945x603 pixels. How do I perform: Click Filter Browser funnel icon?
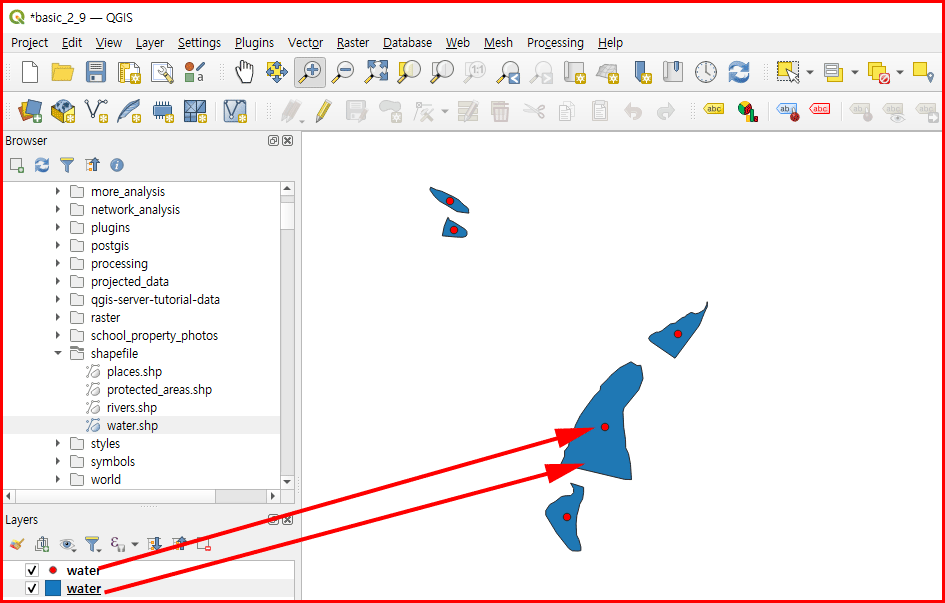[67, 164]
